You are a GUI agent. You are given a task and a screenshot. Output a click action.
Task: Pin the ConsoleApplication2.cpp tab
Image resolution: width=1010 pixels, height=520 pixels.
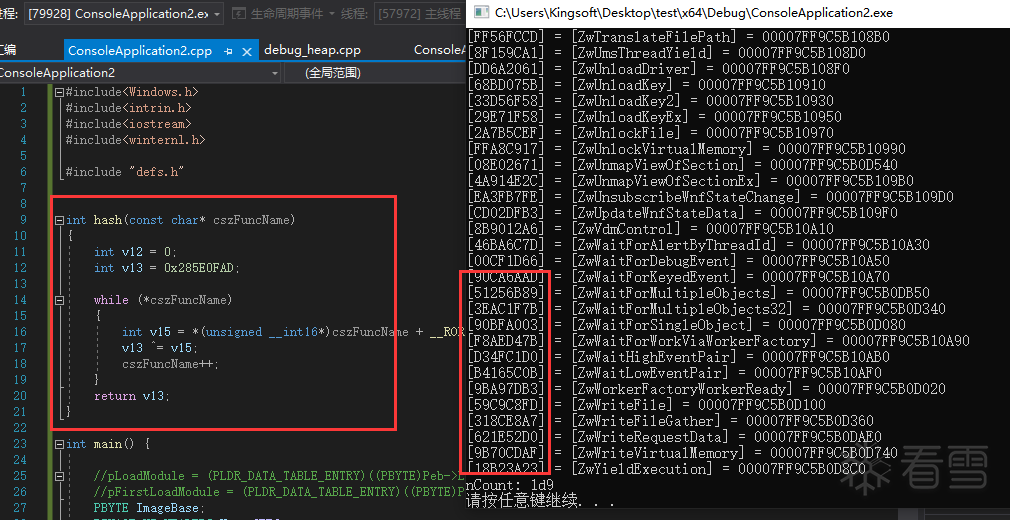[229, 51]
